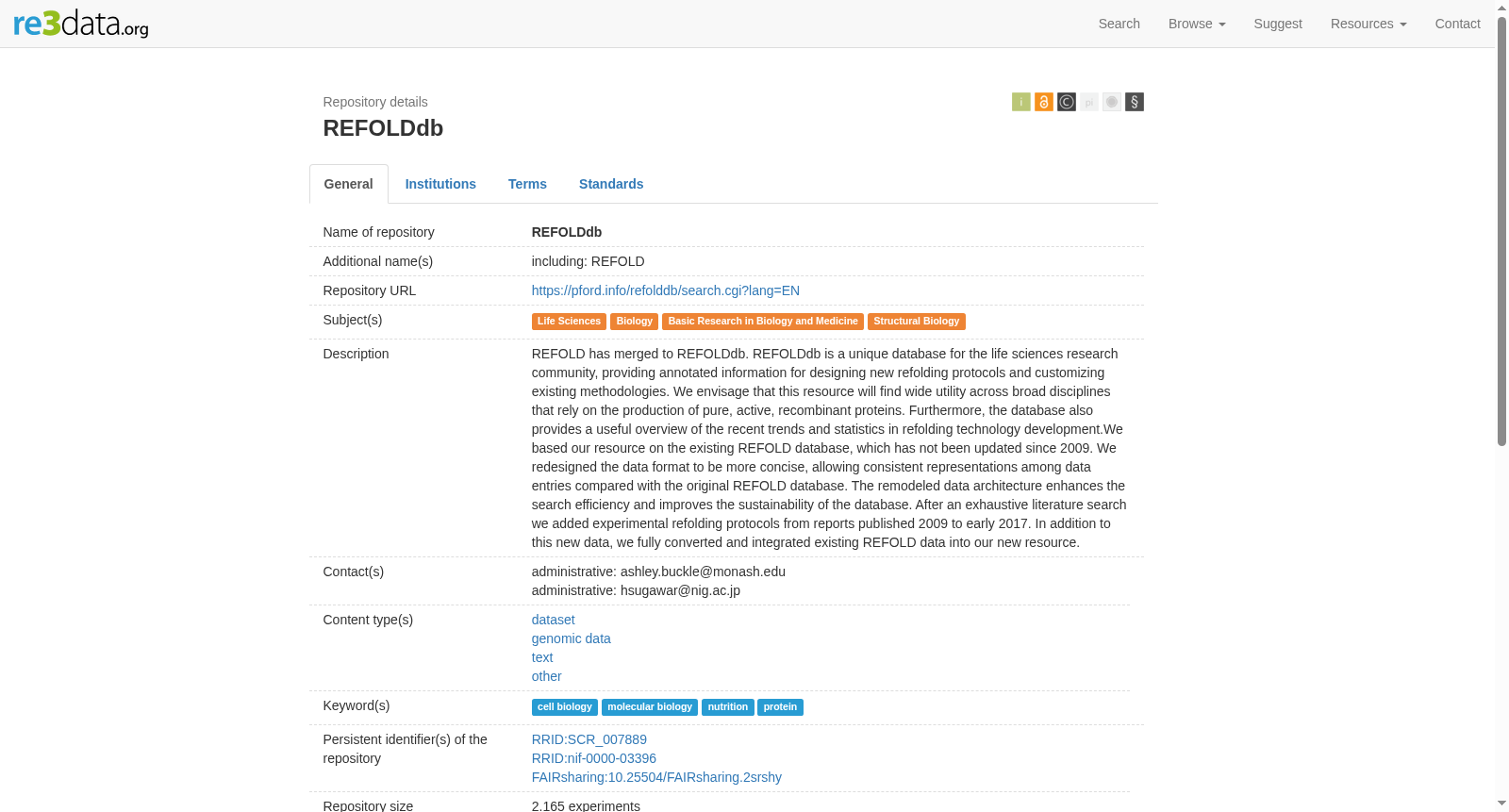
Task: Open the RRID:SCR_007889 identifier link
Action: pos(589,739)
